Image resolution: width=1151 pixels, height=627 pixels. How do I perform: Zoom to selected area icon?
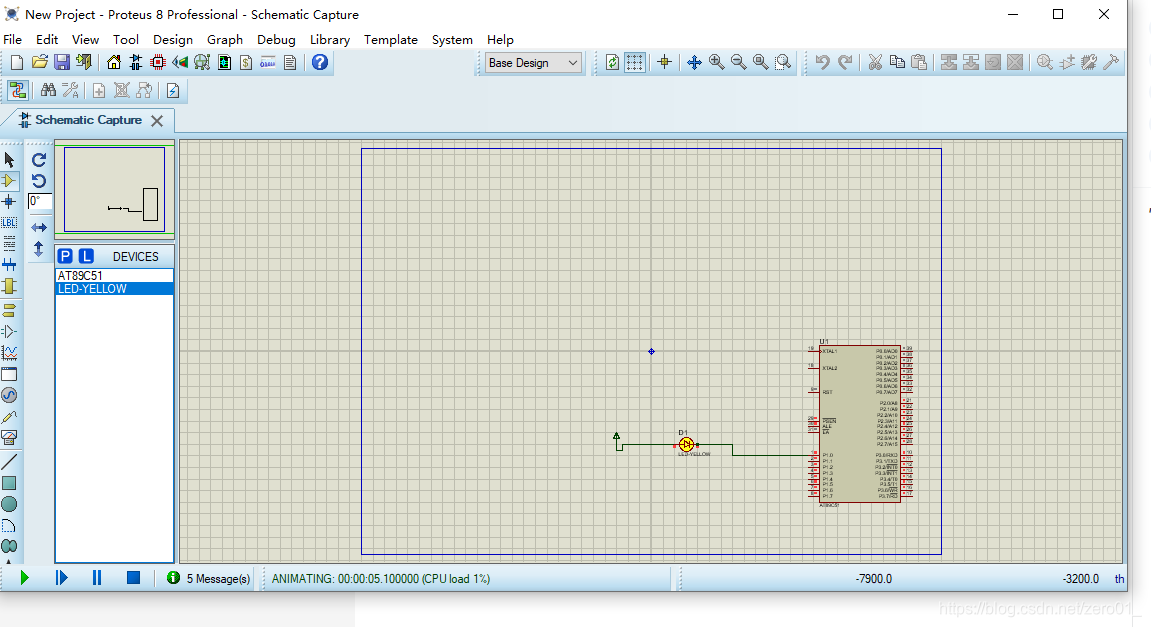[x=783, y=62]
